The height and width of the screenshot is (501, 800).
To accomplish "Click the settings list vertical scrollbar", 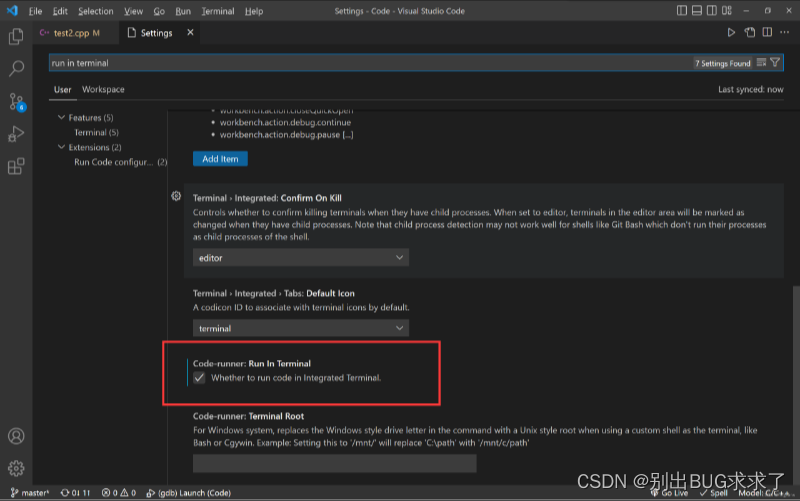I will click(796, 385).
